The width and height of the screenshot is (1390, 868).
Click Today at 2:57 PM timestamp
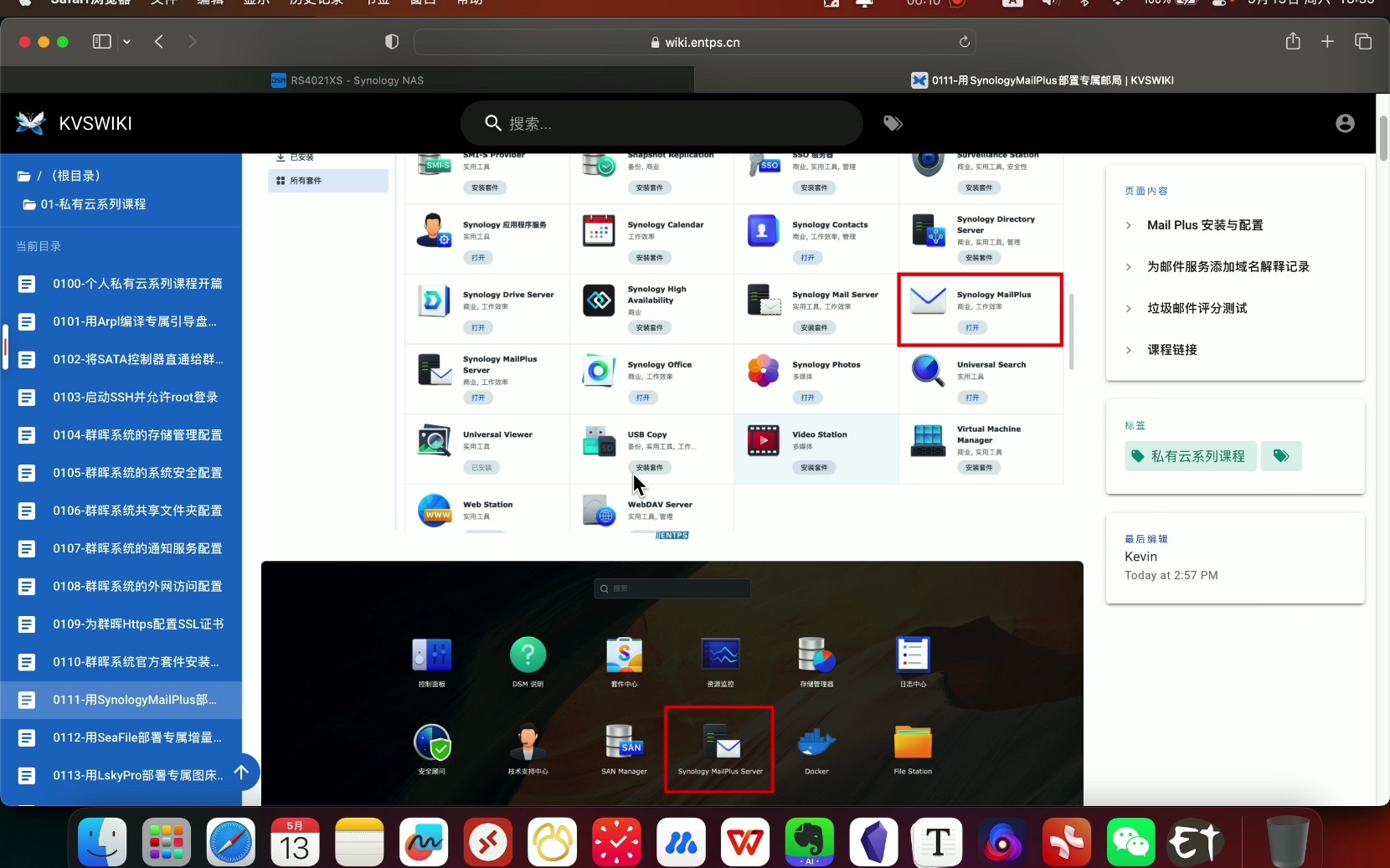(1171, 575)
